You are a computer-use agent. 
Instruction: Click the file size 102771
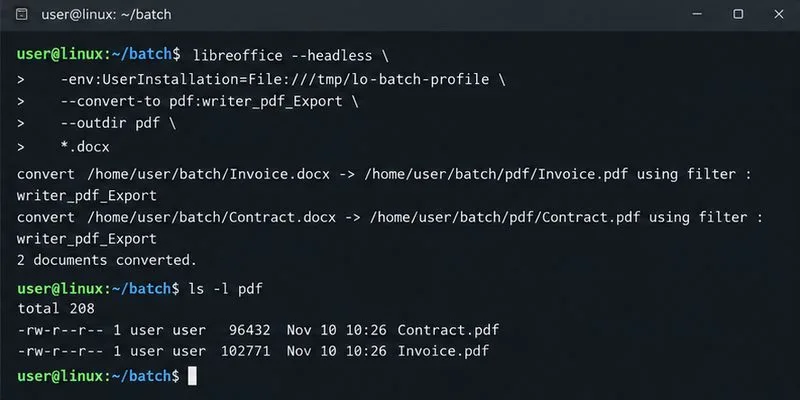246,351
